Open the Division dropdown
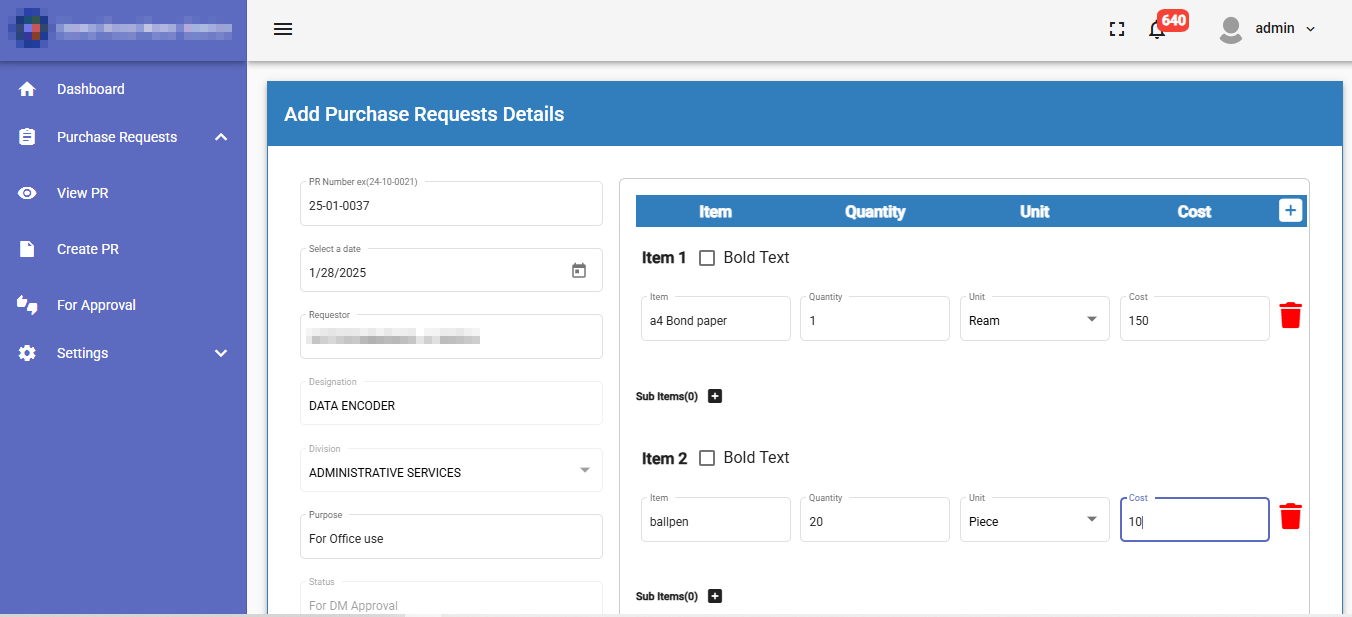This screenshot has width=1352, height=617. (x=451, y=472)
